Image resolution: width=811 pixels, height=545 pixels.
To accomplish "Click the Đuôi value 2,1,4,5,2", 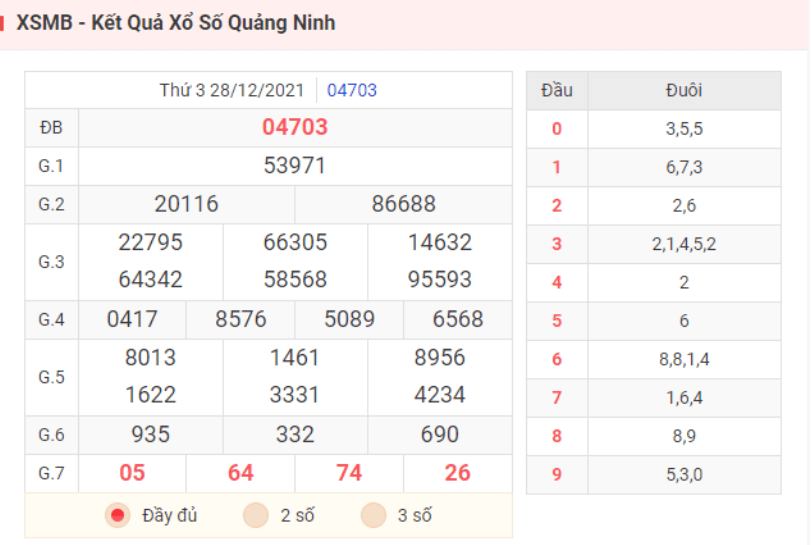I will (x=684, y=244).
